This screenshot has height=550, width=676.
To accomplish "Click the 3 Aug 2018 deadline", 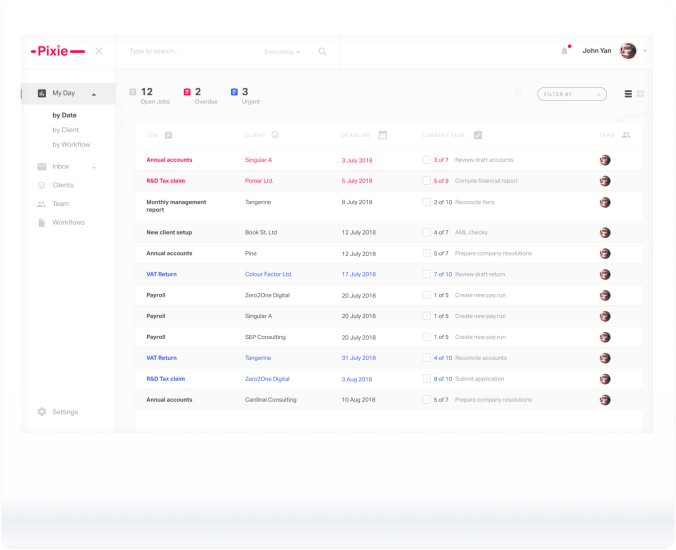I will point(357,379).
